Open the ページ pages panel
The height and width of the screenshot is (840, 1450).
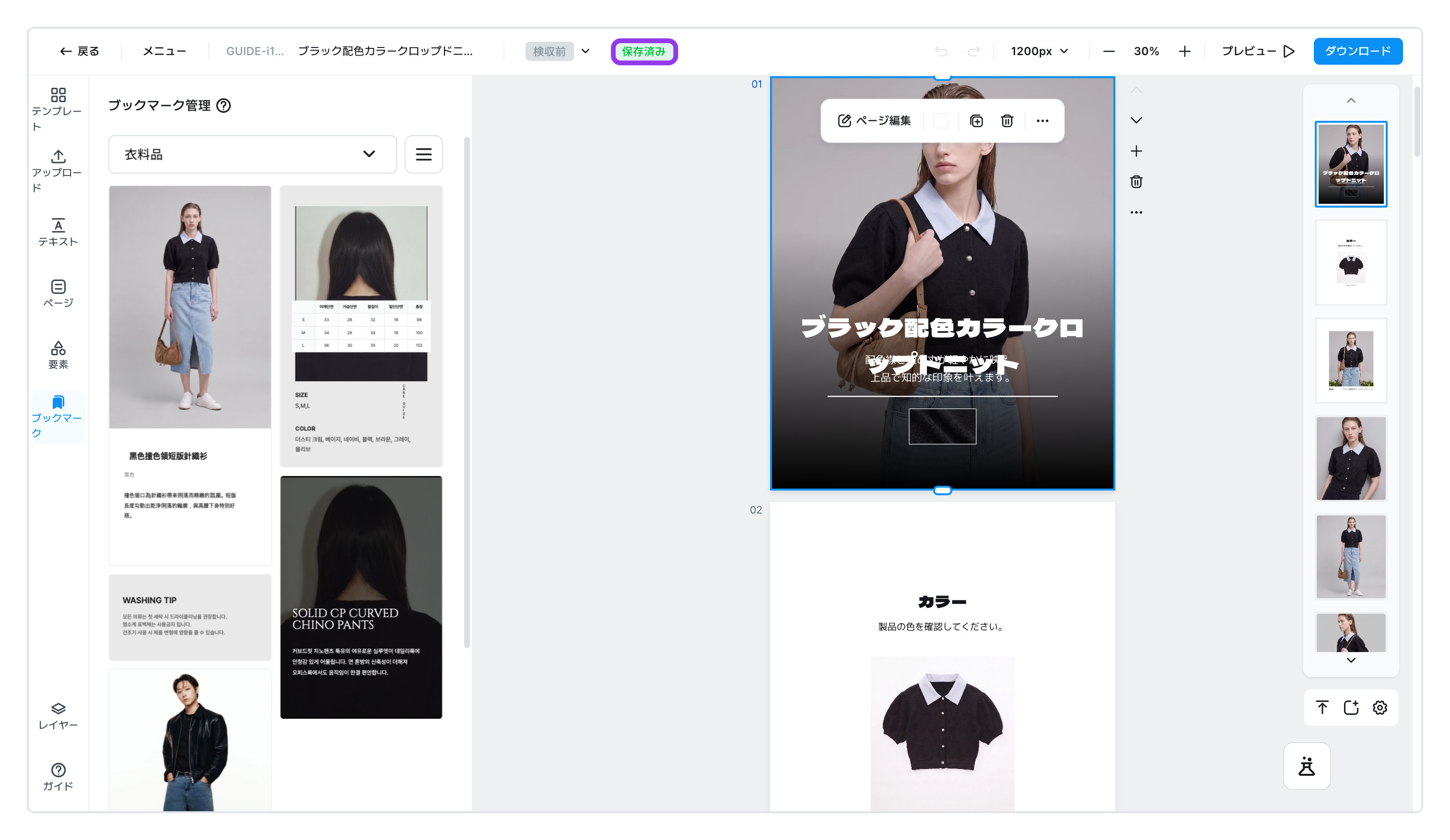coord(58,293)
